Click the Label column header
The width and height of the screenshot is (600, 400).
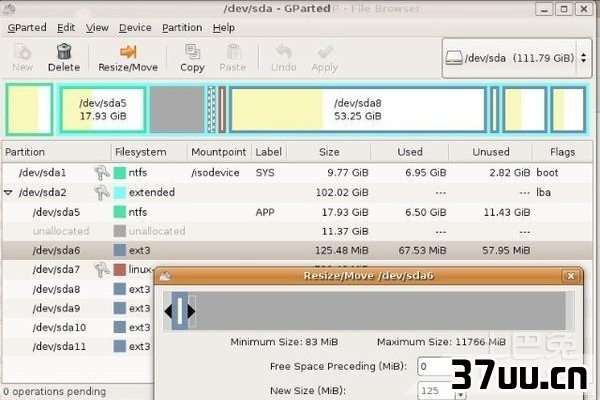269,152
